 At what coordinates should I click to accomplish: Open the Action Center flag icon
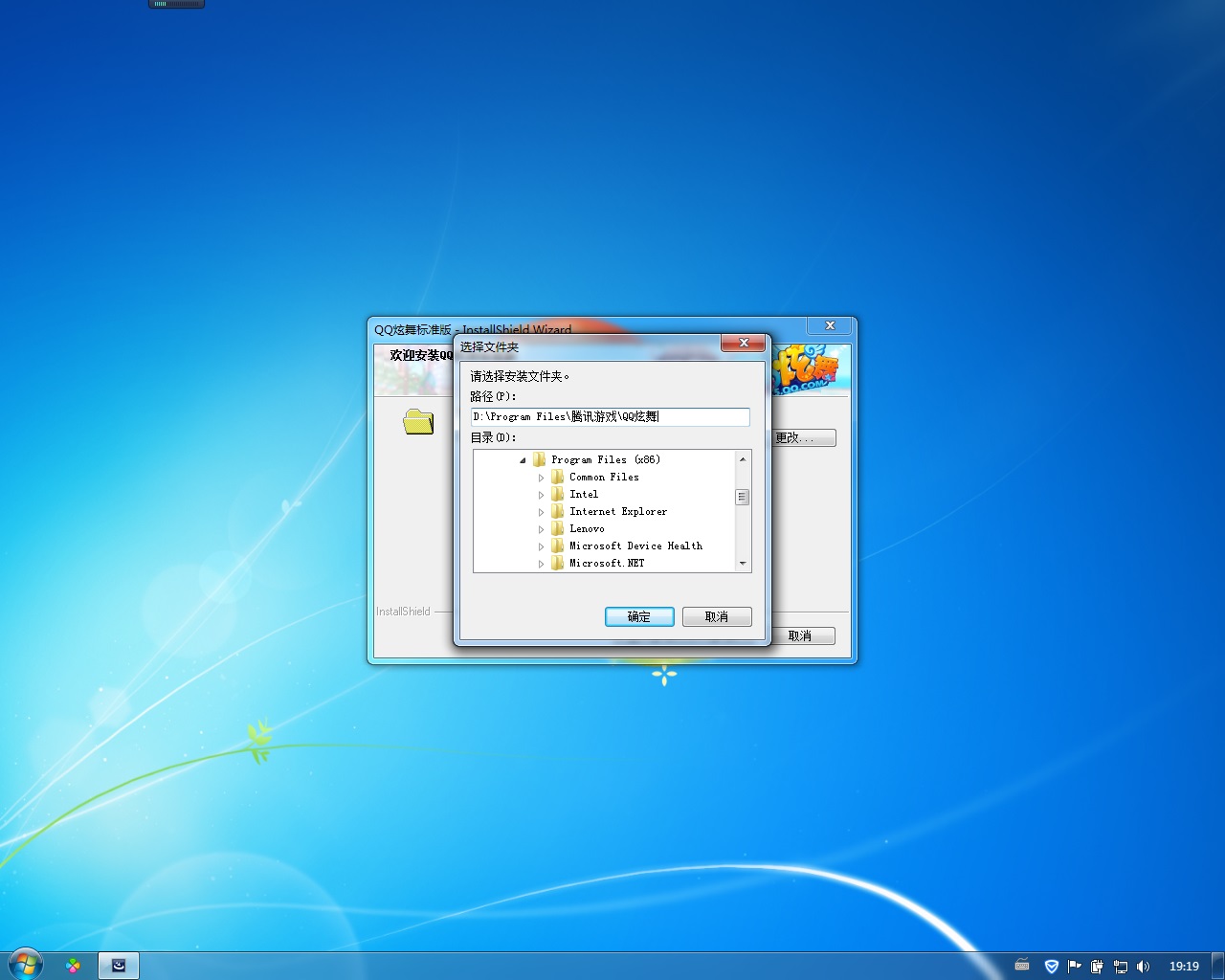1074,966
